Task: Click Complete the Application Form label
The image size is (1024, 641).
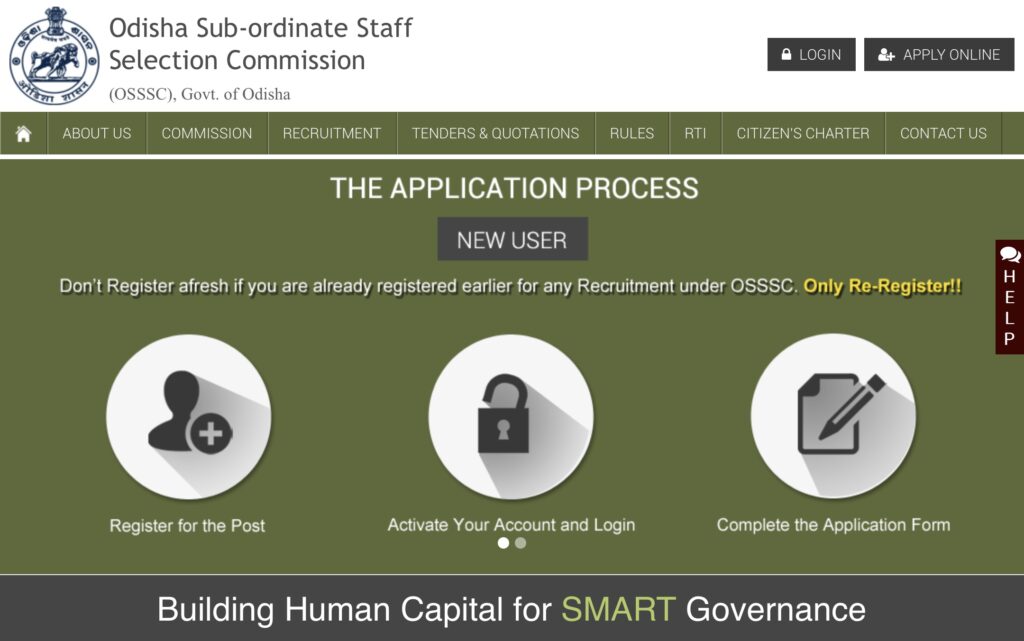Action: click(x=833, y=525)
